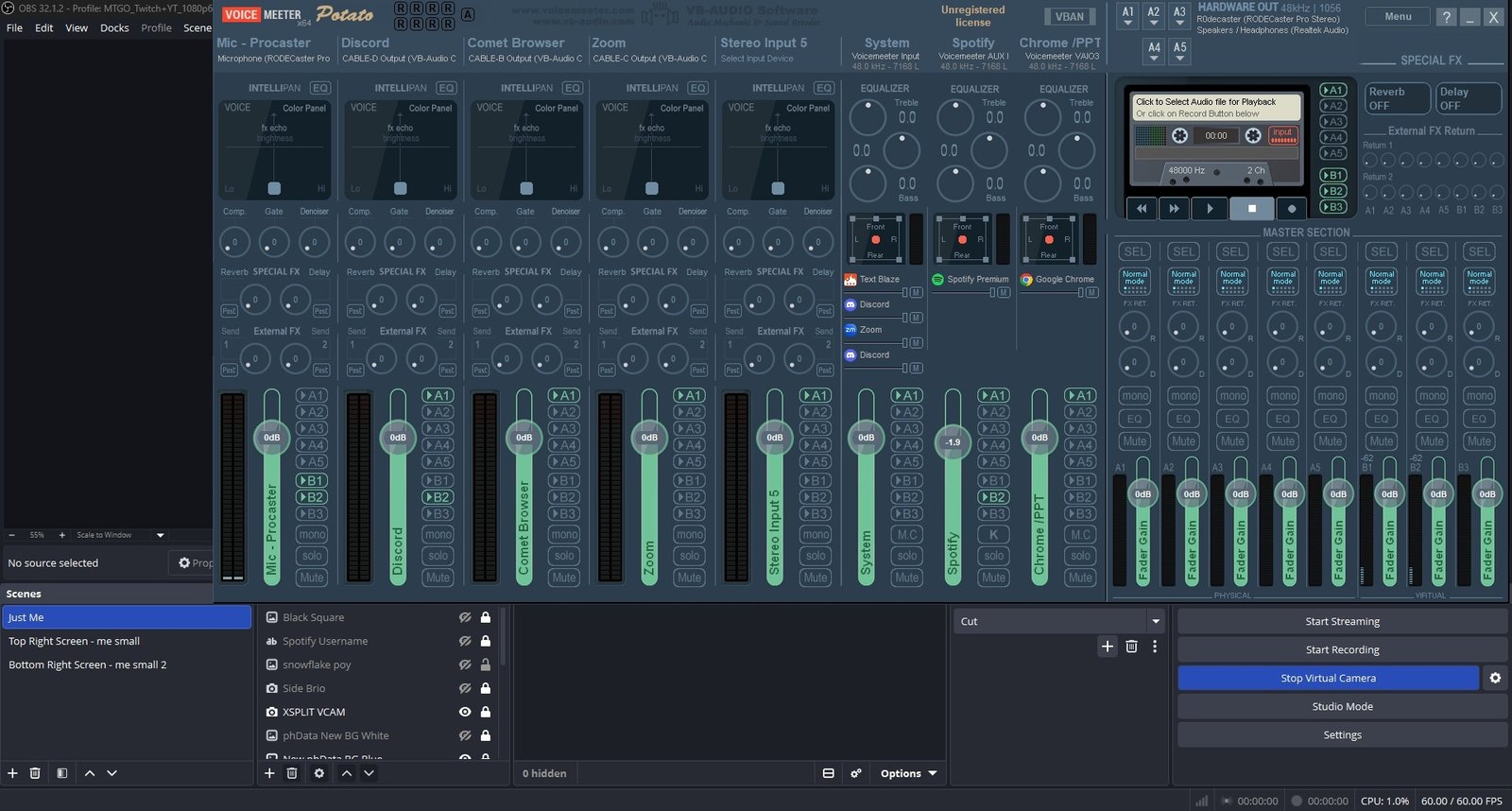Viewport: 1512px width, 811px height.
Task: Open the Scale to Window dropdown
Action: tap(120, 535)
